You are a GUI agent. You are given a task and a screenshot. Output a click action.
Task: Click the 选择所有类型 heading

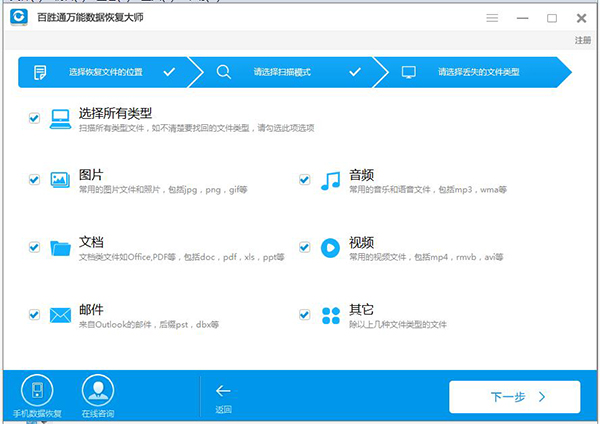115,113
